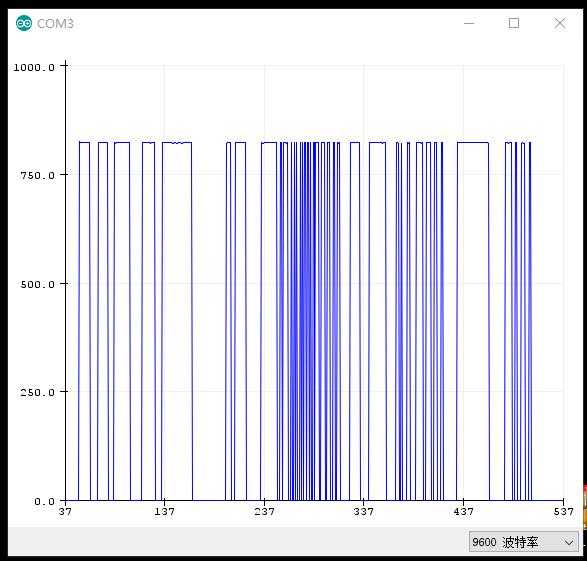Click the Arduino logo icon in title bar
587x561 pixels.
point(24,24)
